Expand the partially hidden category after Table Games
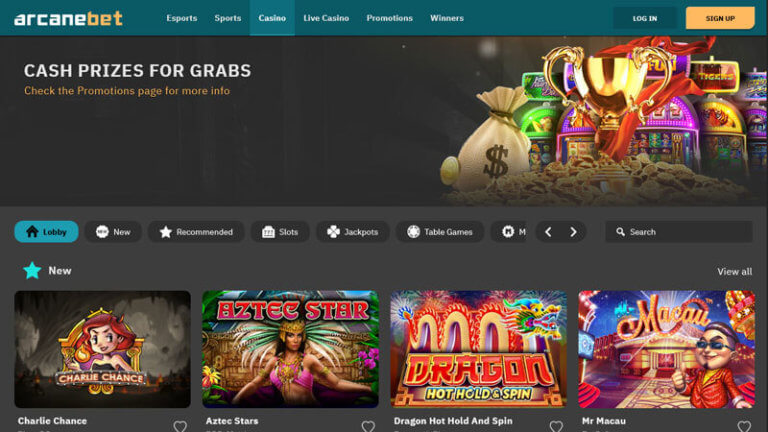The width and height of the screenshot is (768, 432). click(x=508, y=232)
